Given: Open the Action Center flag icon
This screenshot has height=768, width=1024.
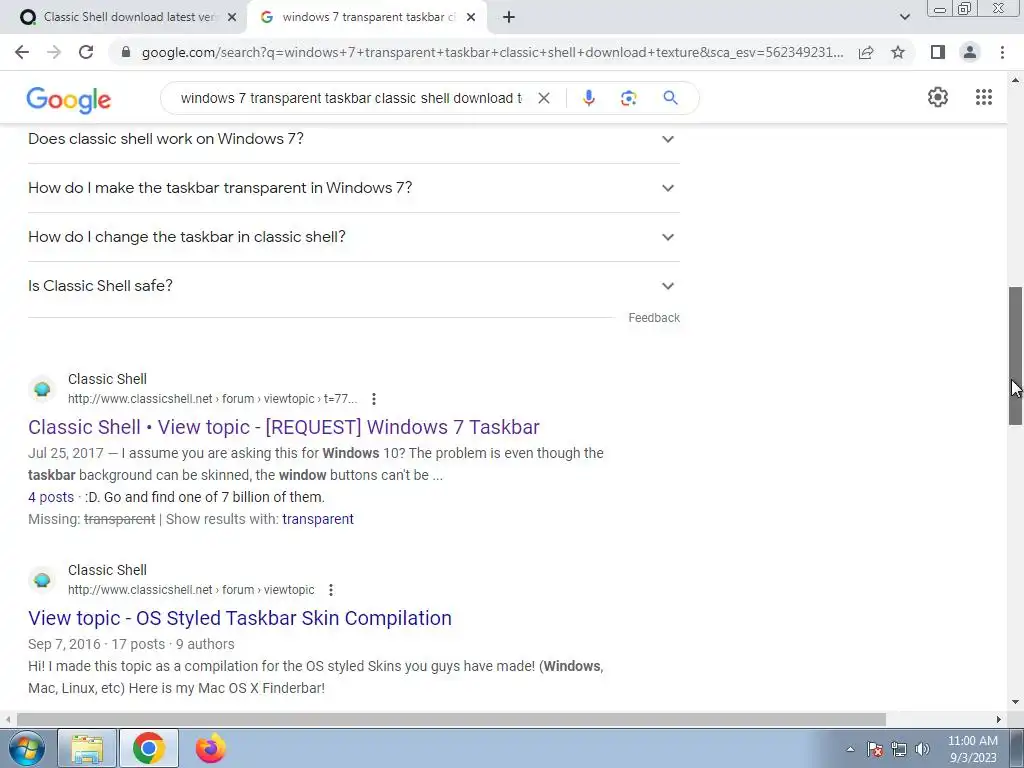Looking at the screenshot, I should click(874, 749).
